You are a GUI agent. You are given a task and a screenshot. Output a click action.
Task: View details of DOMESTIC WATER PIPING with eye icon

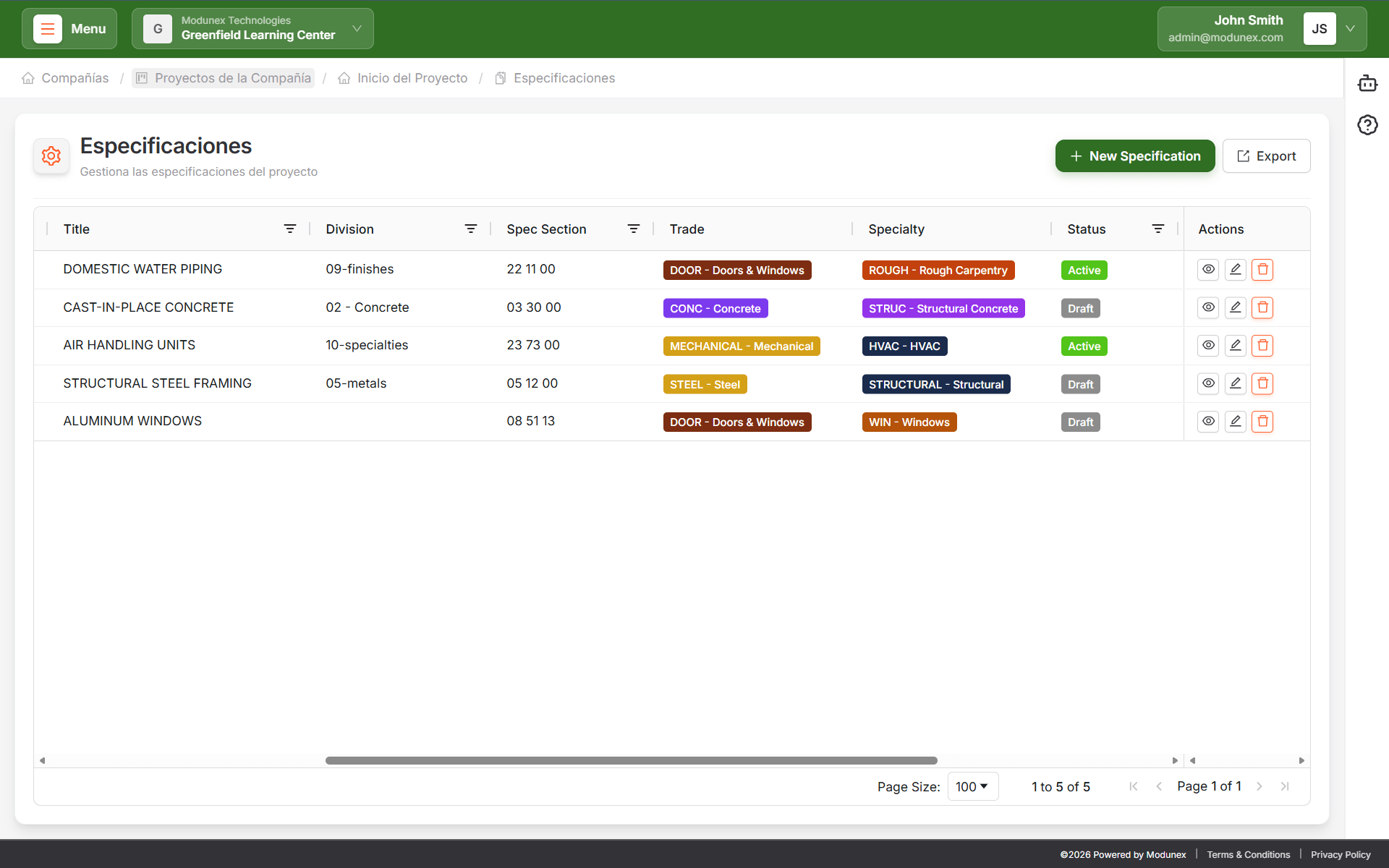click(x=1208, y=269)
